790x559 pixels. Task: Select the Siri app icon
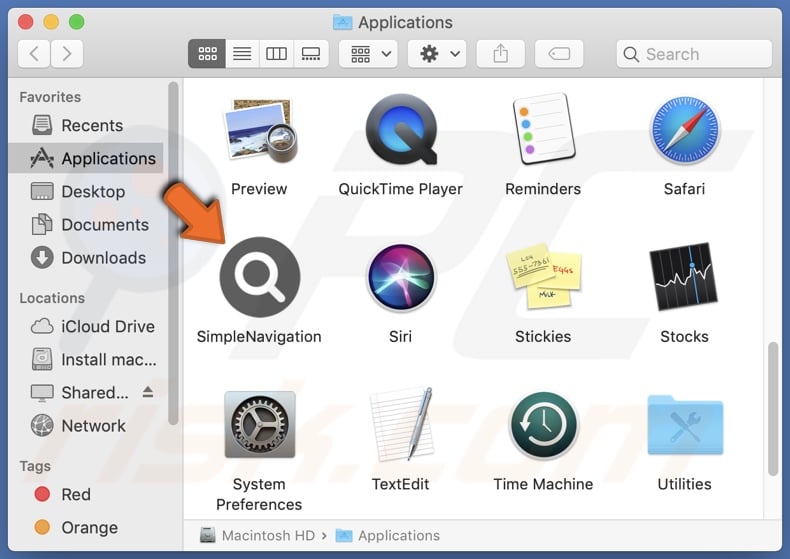401,277
